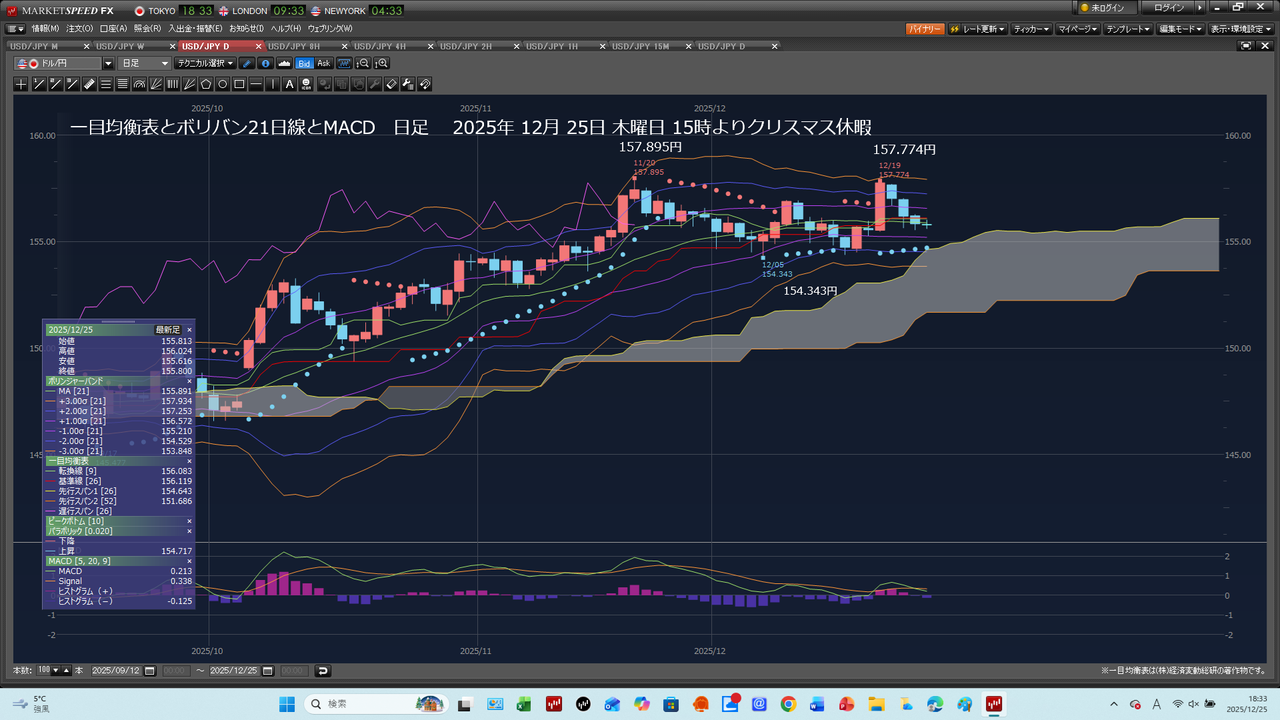
Task: Select the pentagon shape drawing tool
Action: click(206, 84)
